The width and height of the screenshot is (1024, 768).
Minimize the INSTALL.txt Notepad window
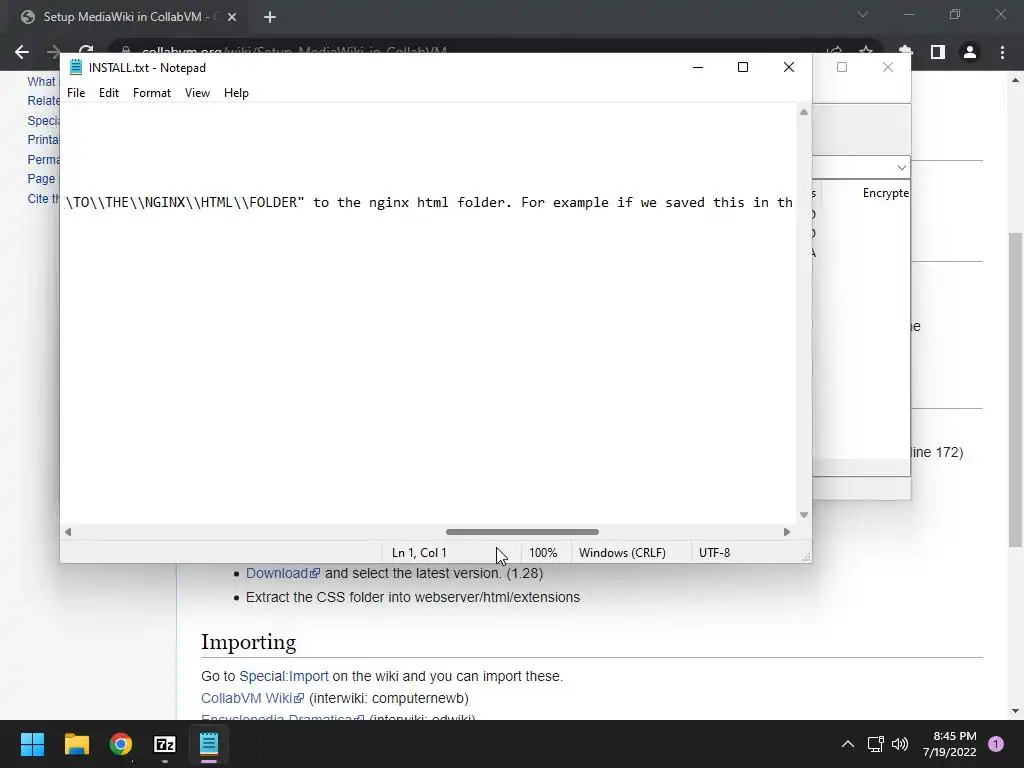[697, 67]
